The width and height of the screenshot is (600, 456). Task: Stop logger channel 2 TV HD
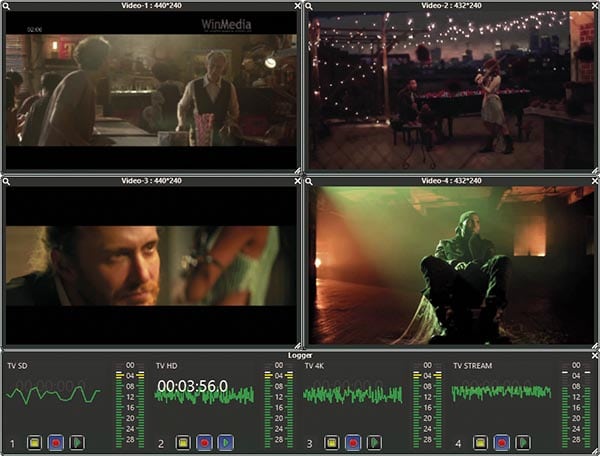[183, 443]
